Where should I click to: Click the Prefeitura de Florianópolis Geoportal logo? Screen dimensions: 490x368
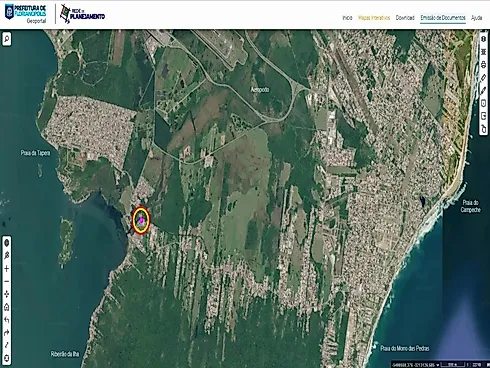(26, 14)
